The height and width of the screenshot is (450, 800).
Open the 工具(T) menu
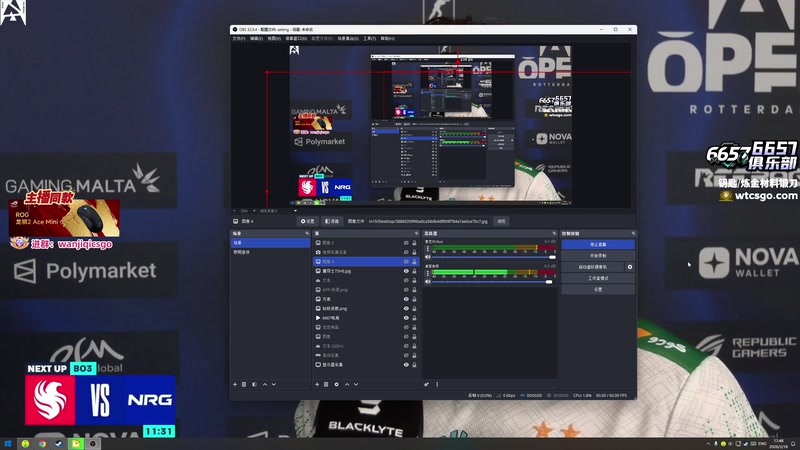(369, 39)
